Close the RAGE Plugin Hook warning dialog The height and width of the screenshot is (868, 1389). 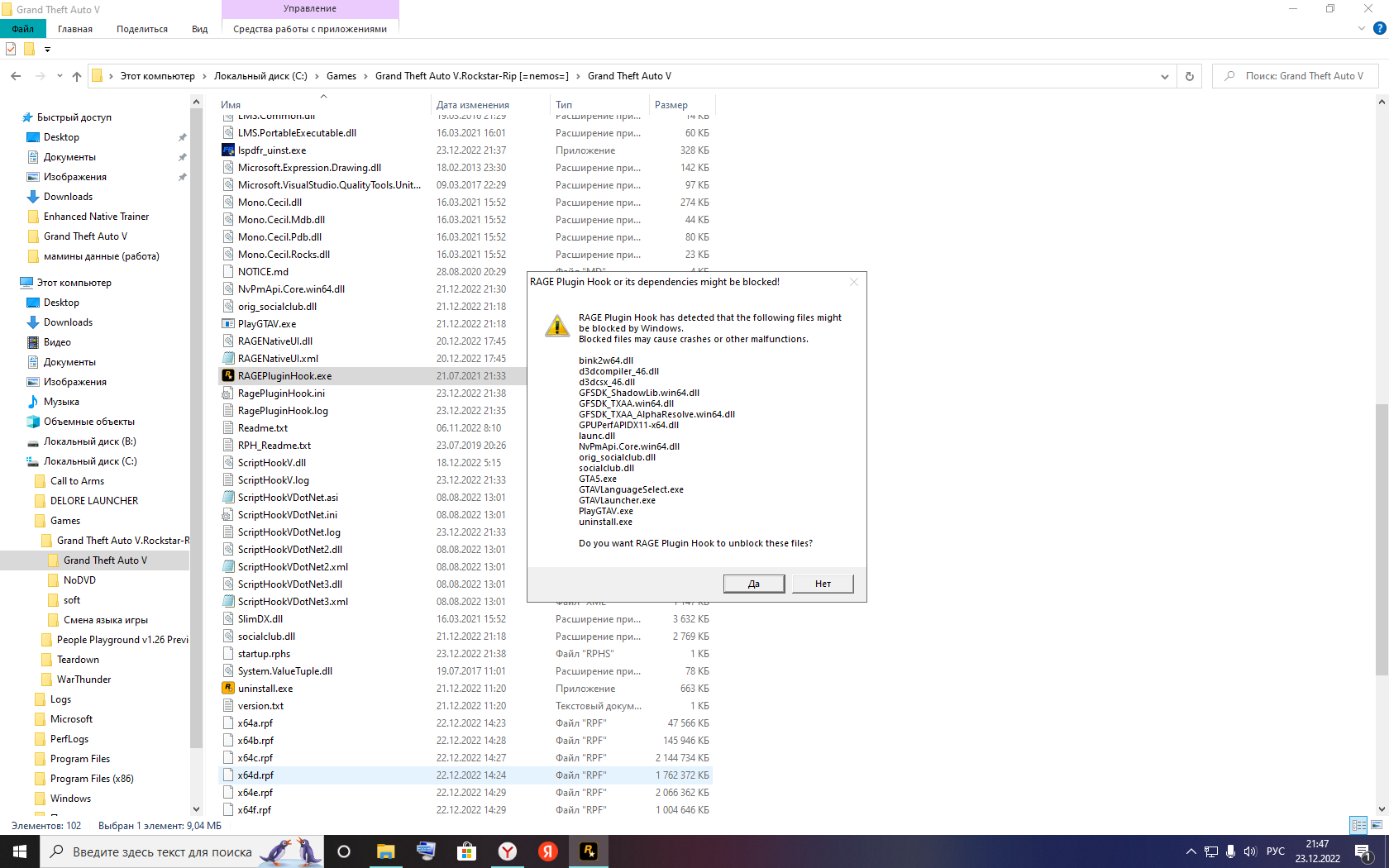pyautogui.click(x=854, y=282)
